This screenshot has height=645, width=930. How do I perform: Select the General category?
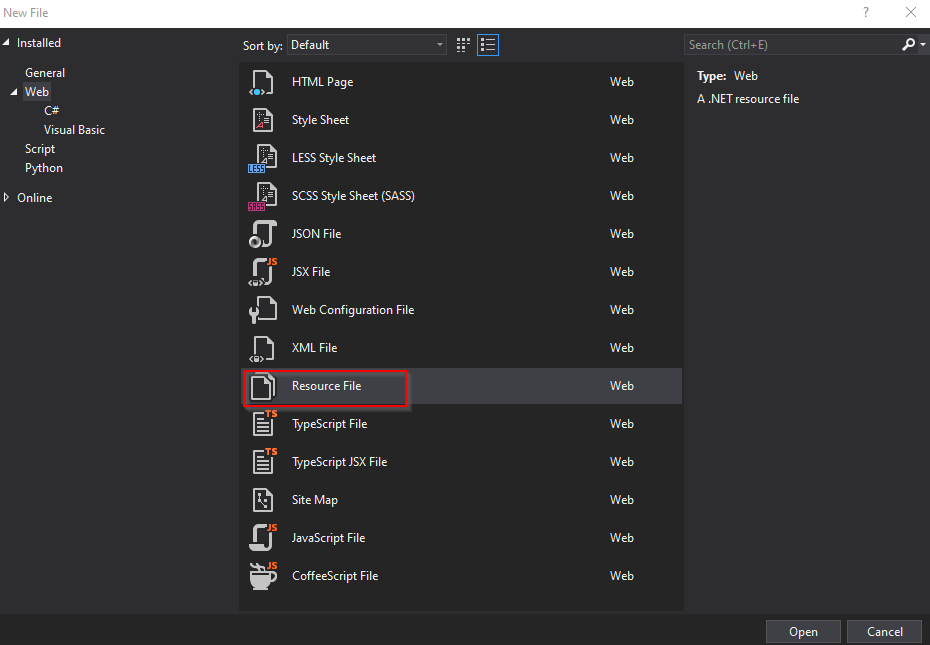[x=45, y=73]
